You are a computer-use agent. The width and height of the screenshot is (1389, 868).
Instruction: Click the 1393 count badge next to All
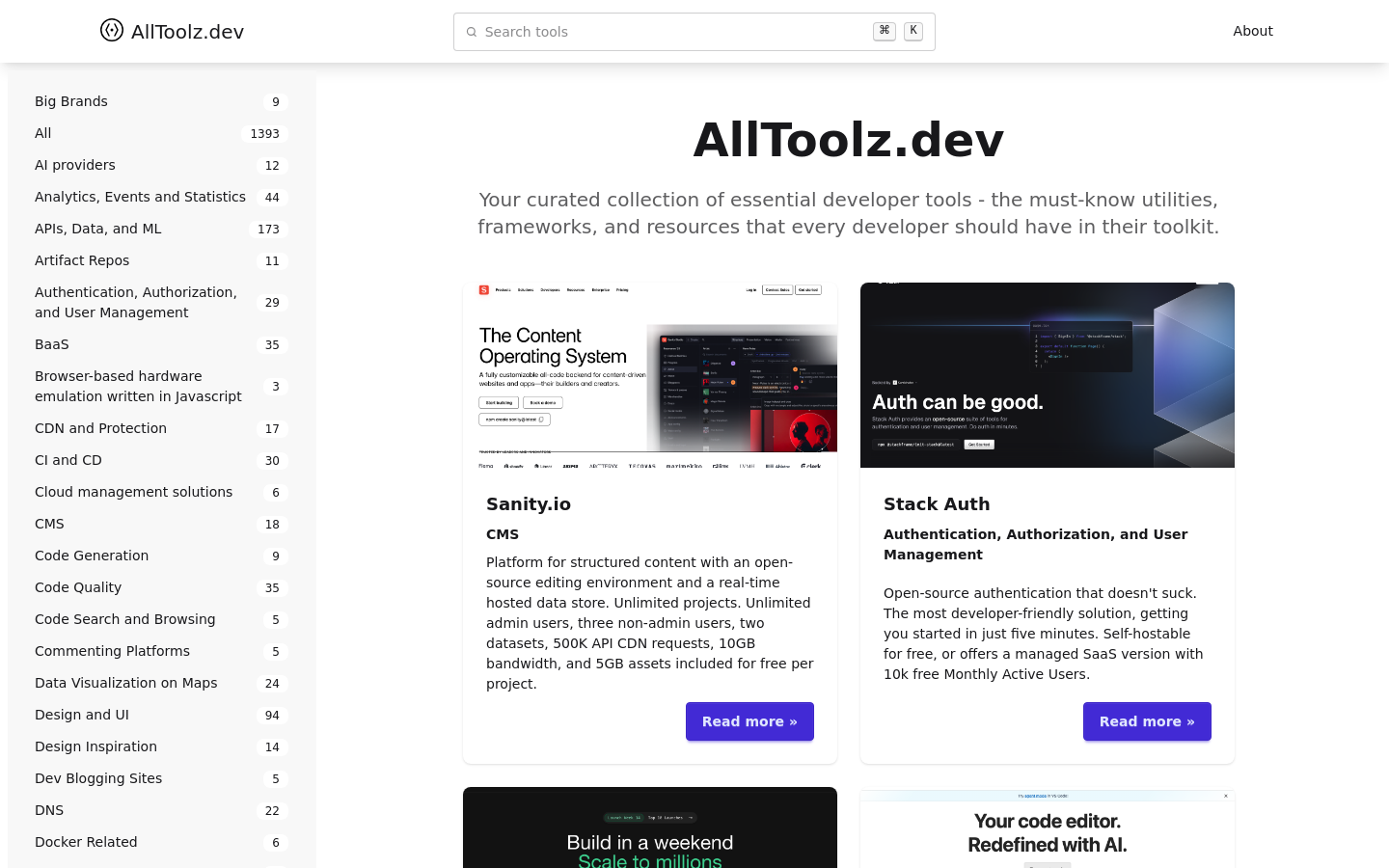pos(264,134)
